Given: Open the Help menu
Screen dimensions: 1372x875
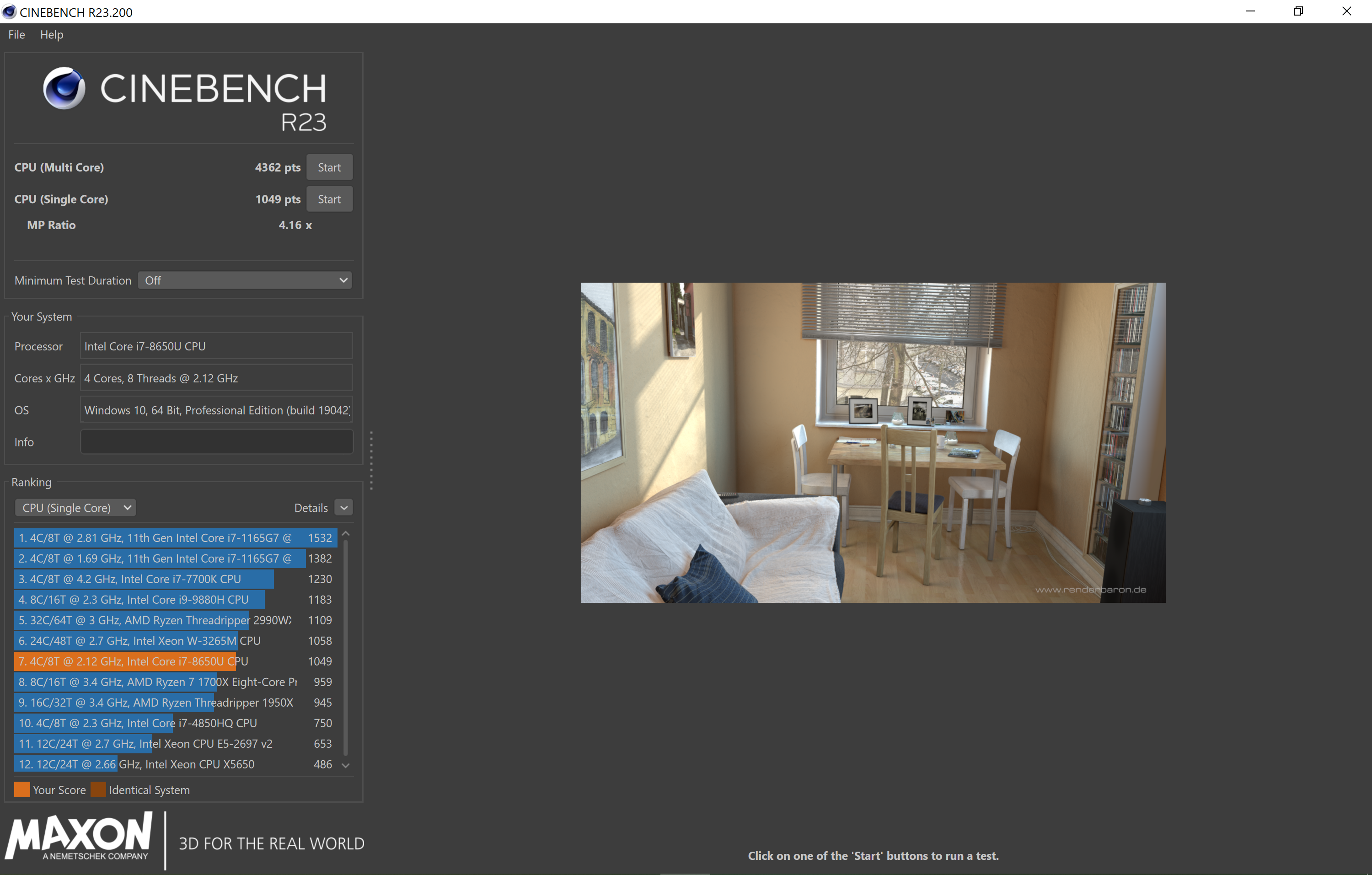Looking at the screenshot, I should coord(51,35).
